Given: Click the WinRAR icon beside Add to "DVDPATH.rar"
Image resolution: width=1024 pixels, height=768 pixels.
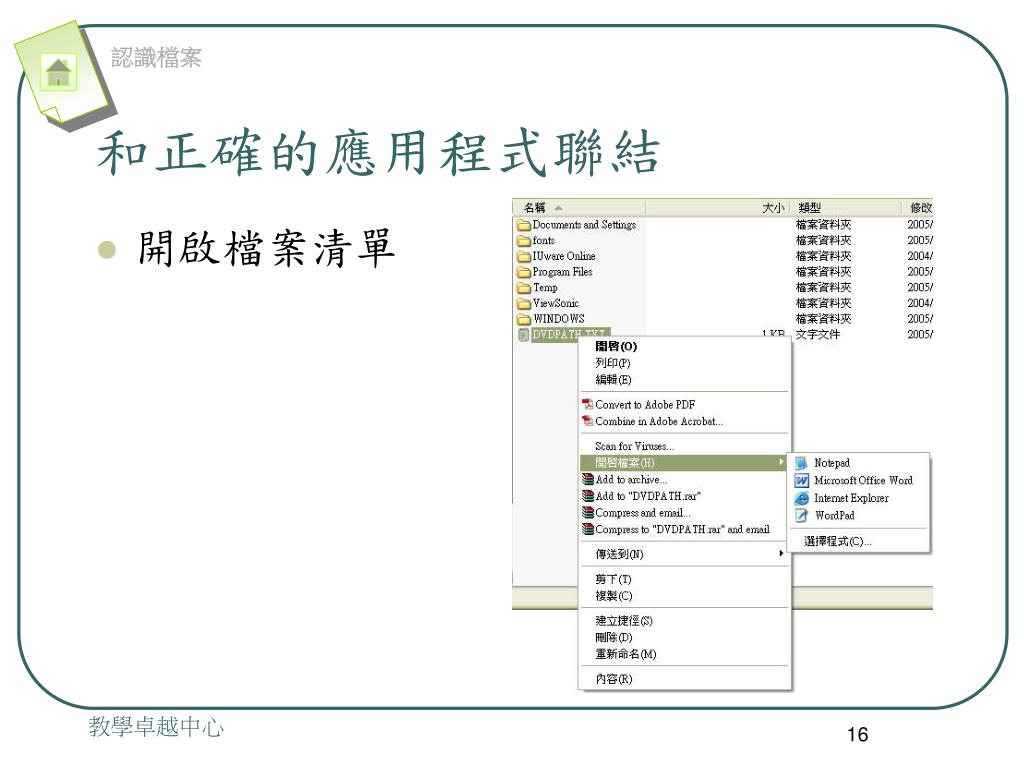Looking at the screenshot, I should 588,496.
